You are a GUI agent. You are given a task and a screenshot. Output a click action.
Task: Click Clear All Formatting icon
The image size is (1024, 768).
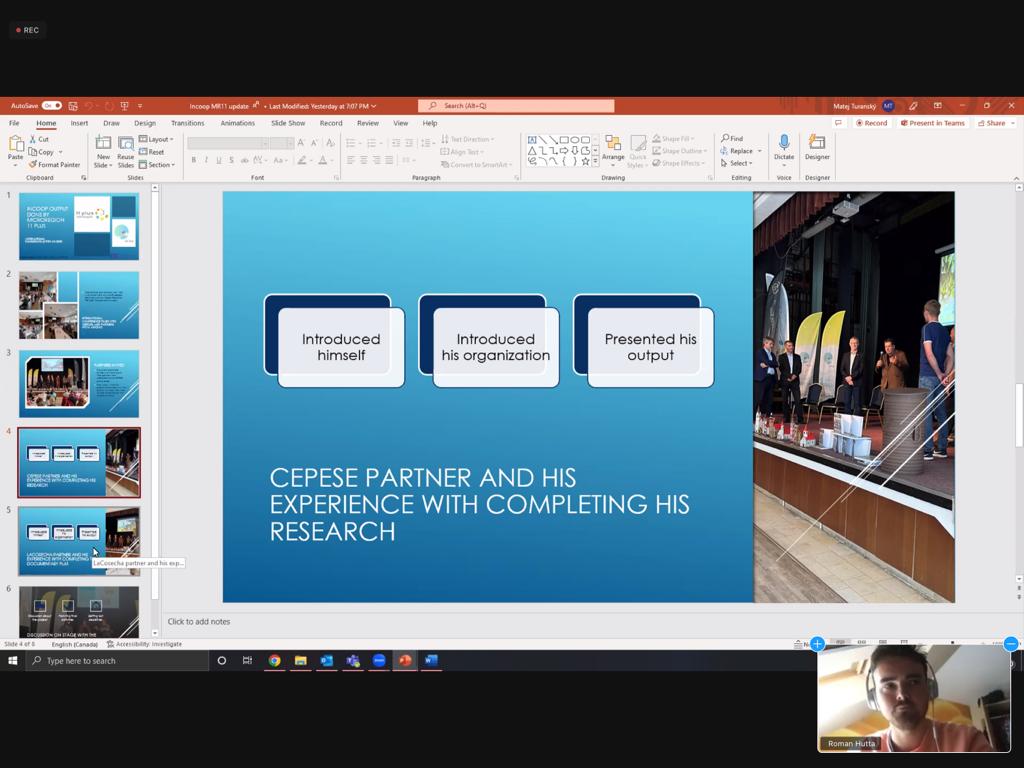coord(330,142)
